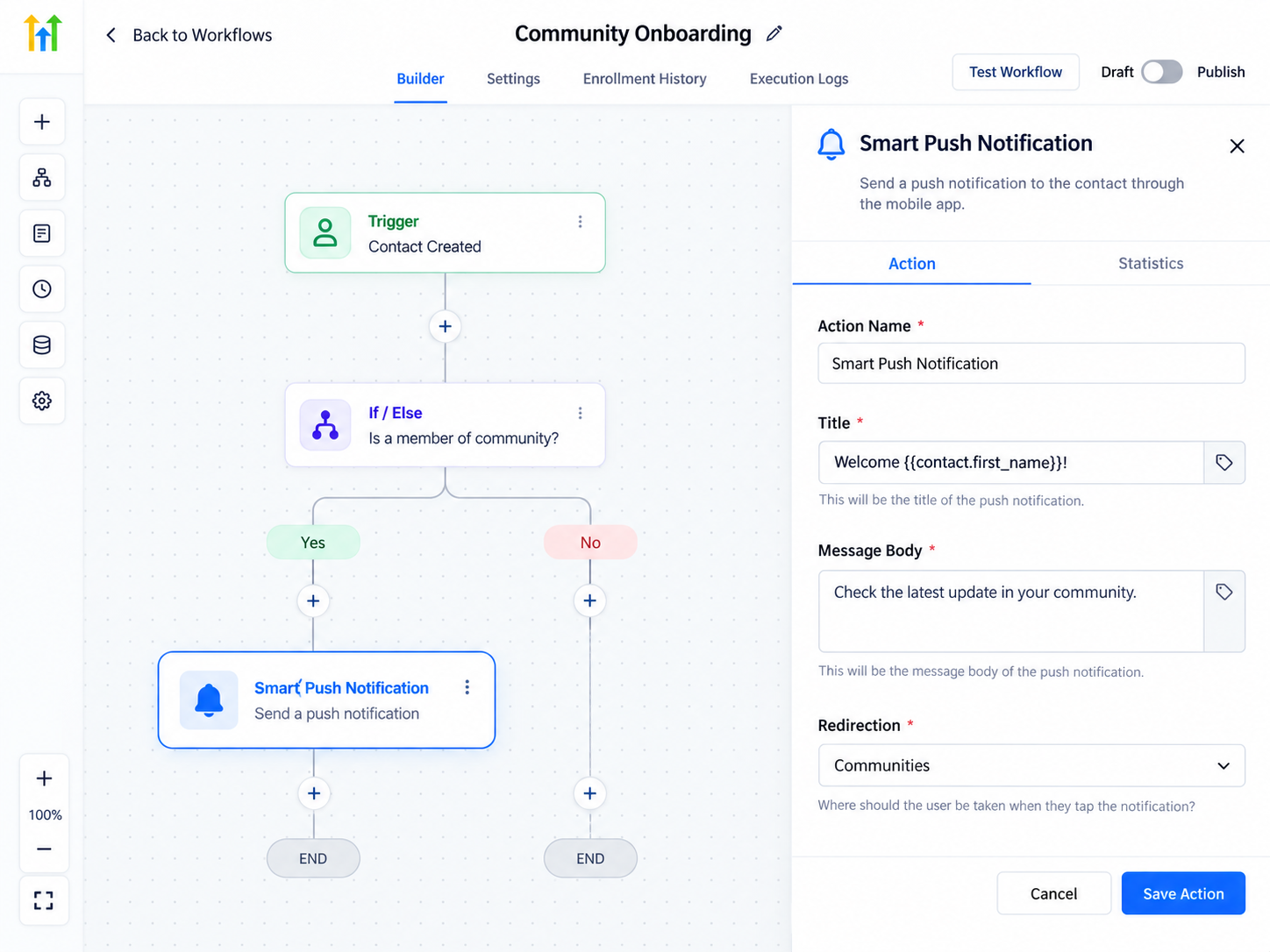
Task: Add a step below the Trigger node
Action: tap(445, 326)
